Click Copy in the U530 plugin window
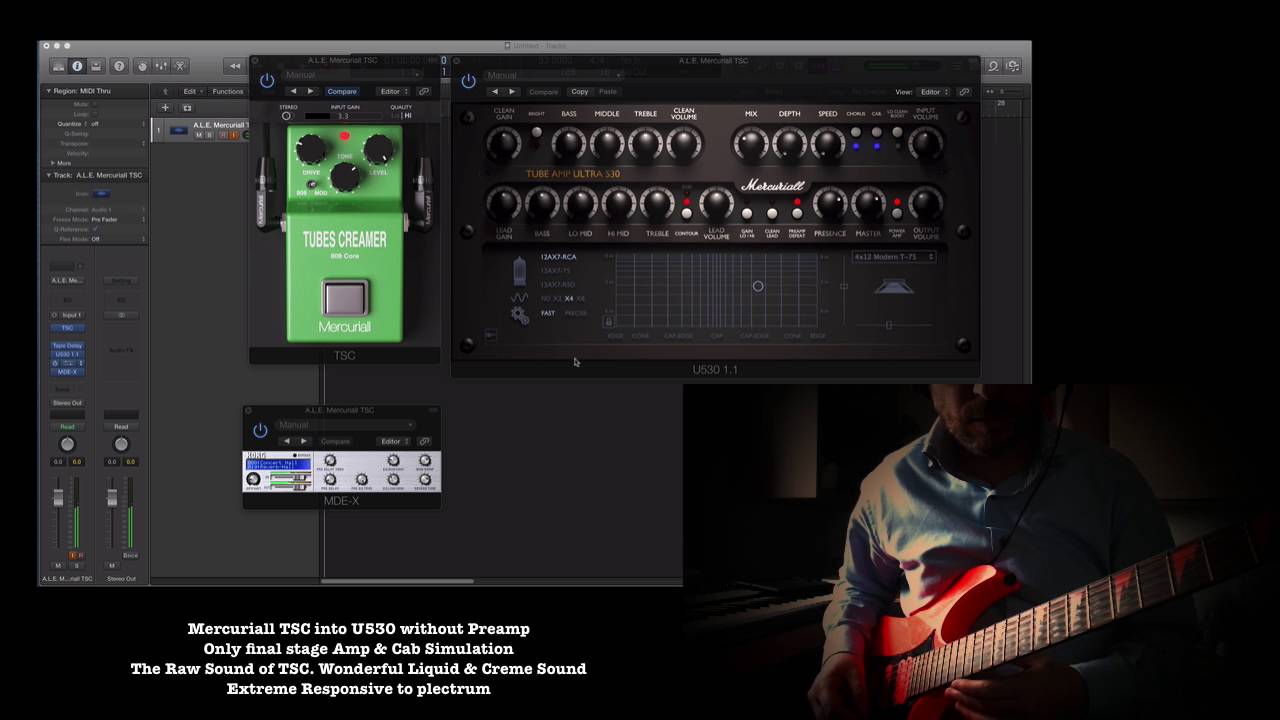 580,92
